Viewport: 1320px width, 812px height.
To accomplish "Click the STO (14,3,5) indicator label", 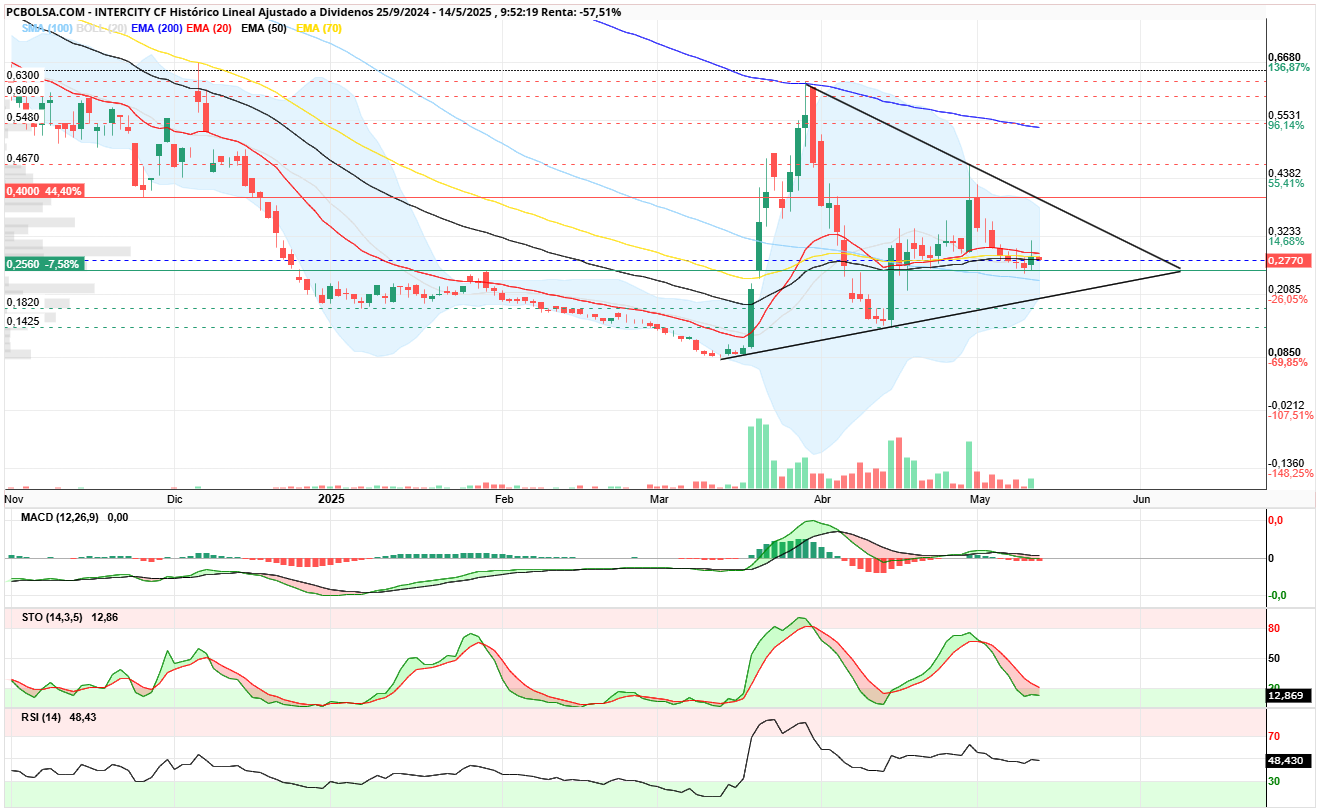I will [x=53, y=618].
